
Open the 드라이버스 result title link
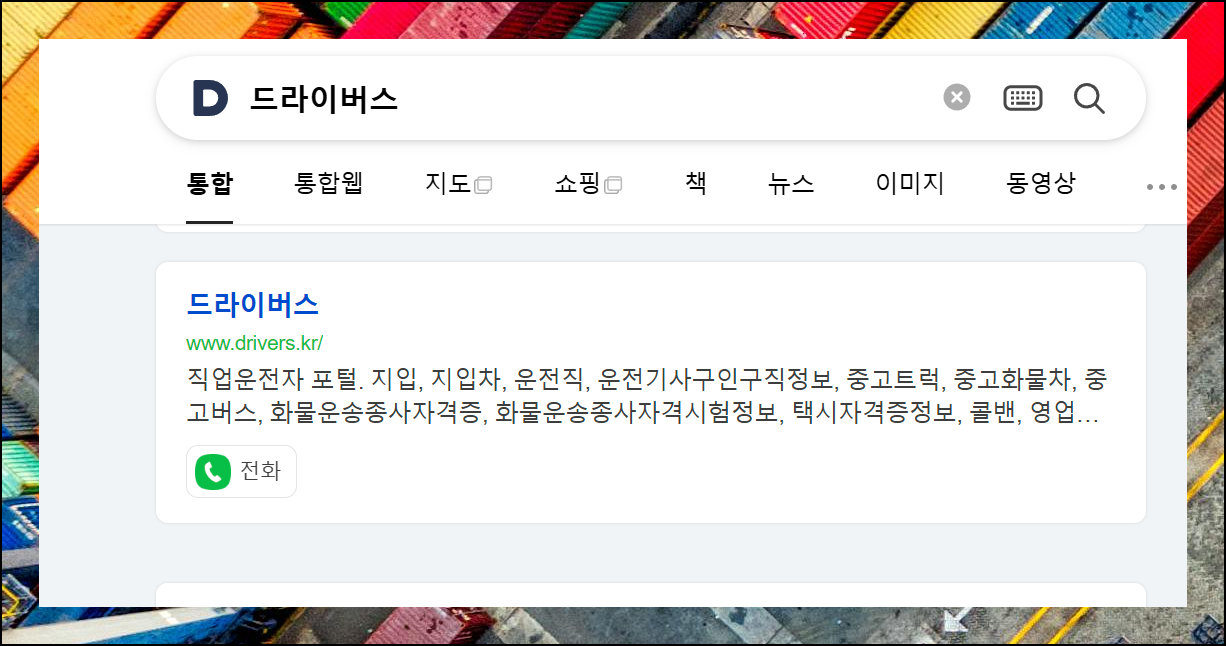[253, 304]
